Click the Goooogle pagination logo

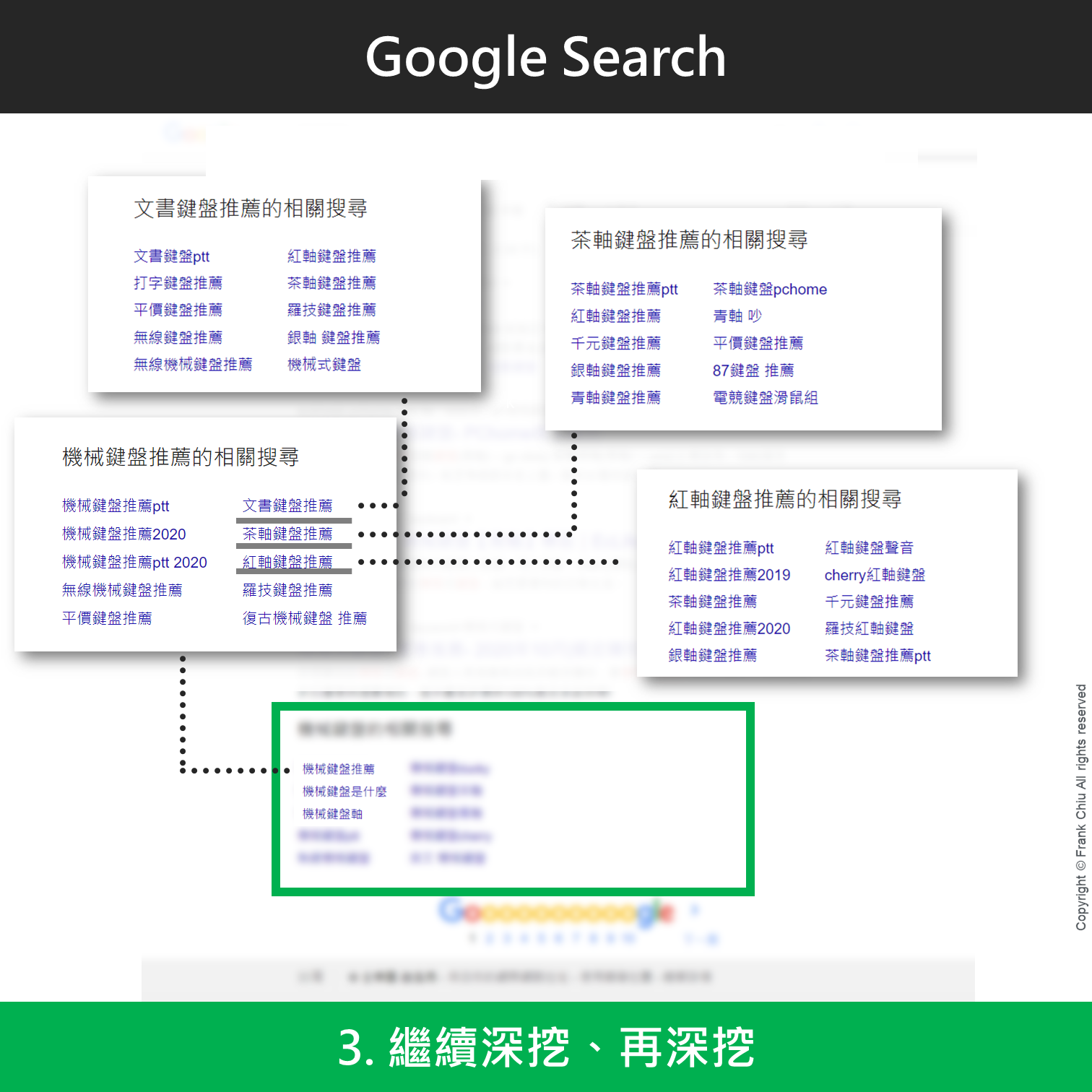tap(556, 912)
